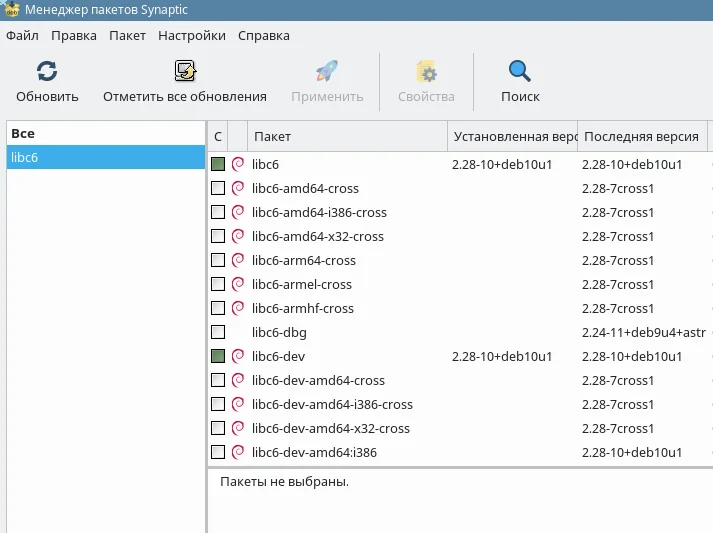The image size is (713, 533).
Task: Click the Обновить reload icon
Action: [x=47, y=71]
